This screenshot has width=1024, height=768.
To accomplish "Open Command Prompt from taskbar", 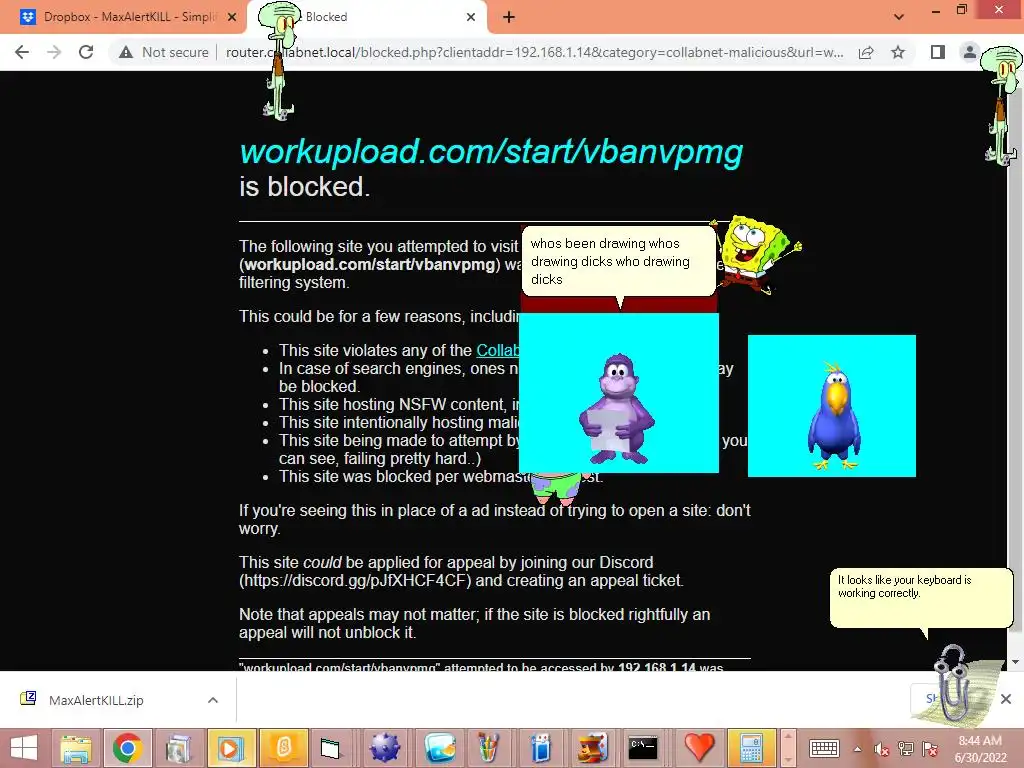I will click(643, 748).
